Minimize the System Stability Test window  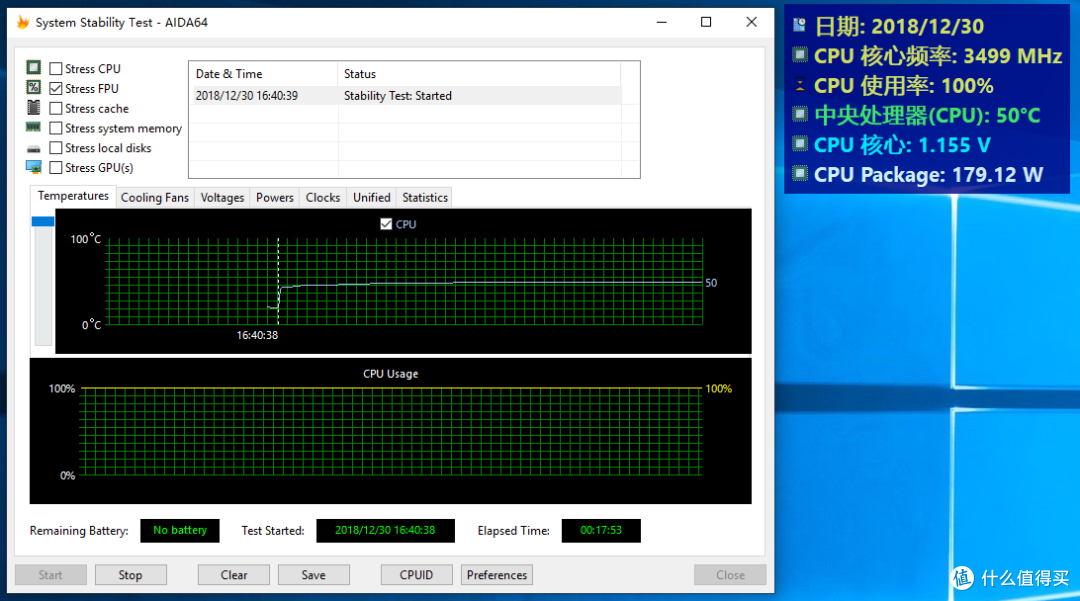tap(662, 22)
